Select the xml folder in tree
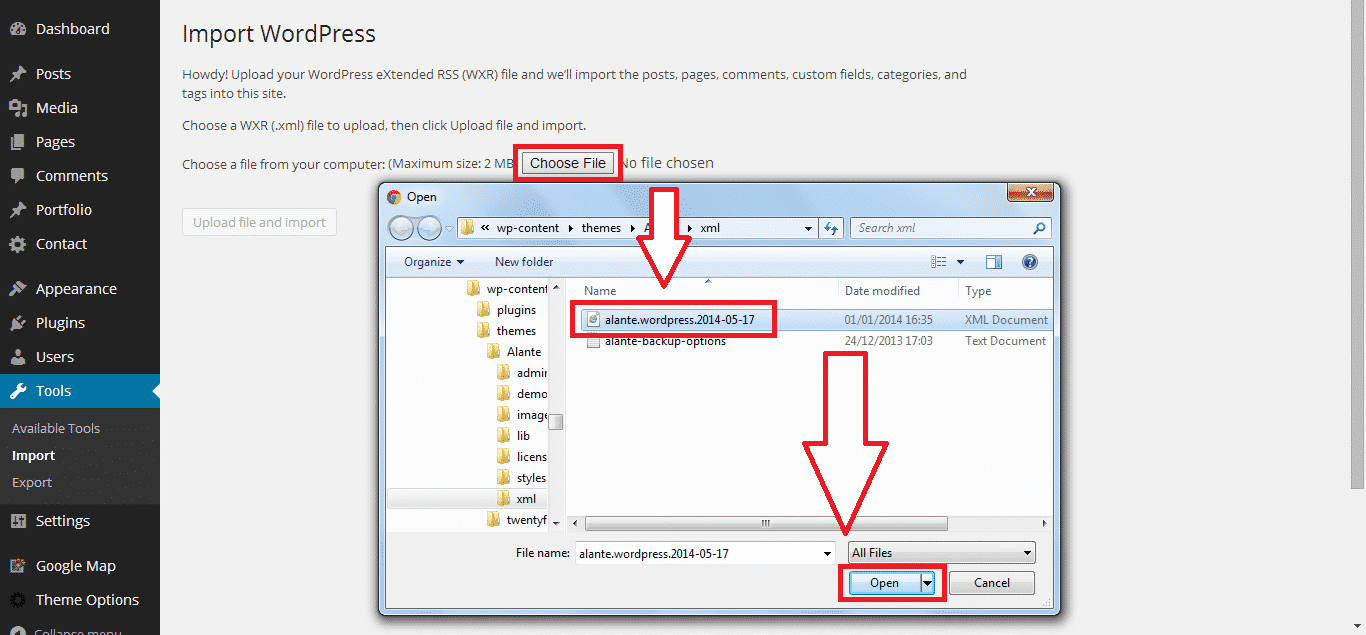The width and height of the screenshot is (1366, 635). tap(517, 499)
